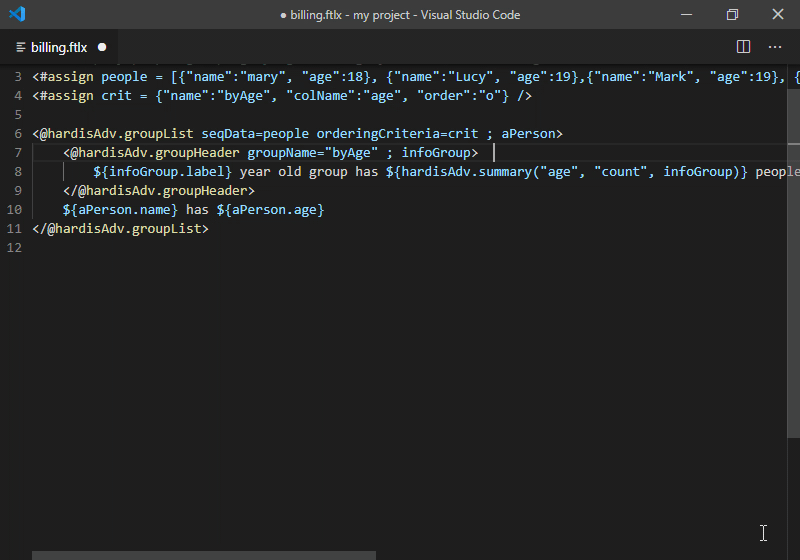This screenshot has width=800, height=560.
Task: Click seqData=people attribute on line 6
Action: pos(255,134)
